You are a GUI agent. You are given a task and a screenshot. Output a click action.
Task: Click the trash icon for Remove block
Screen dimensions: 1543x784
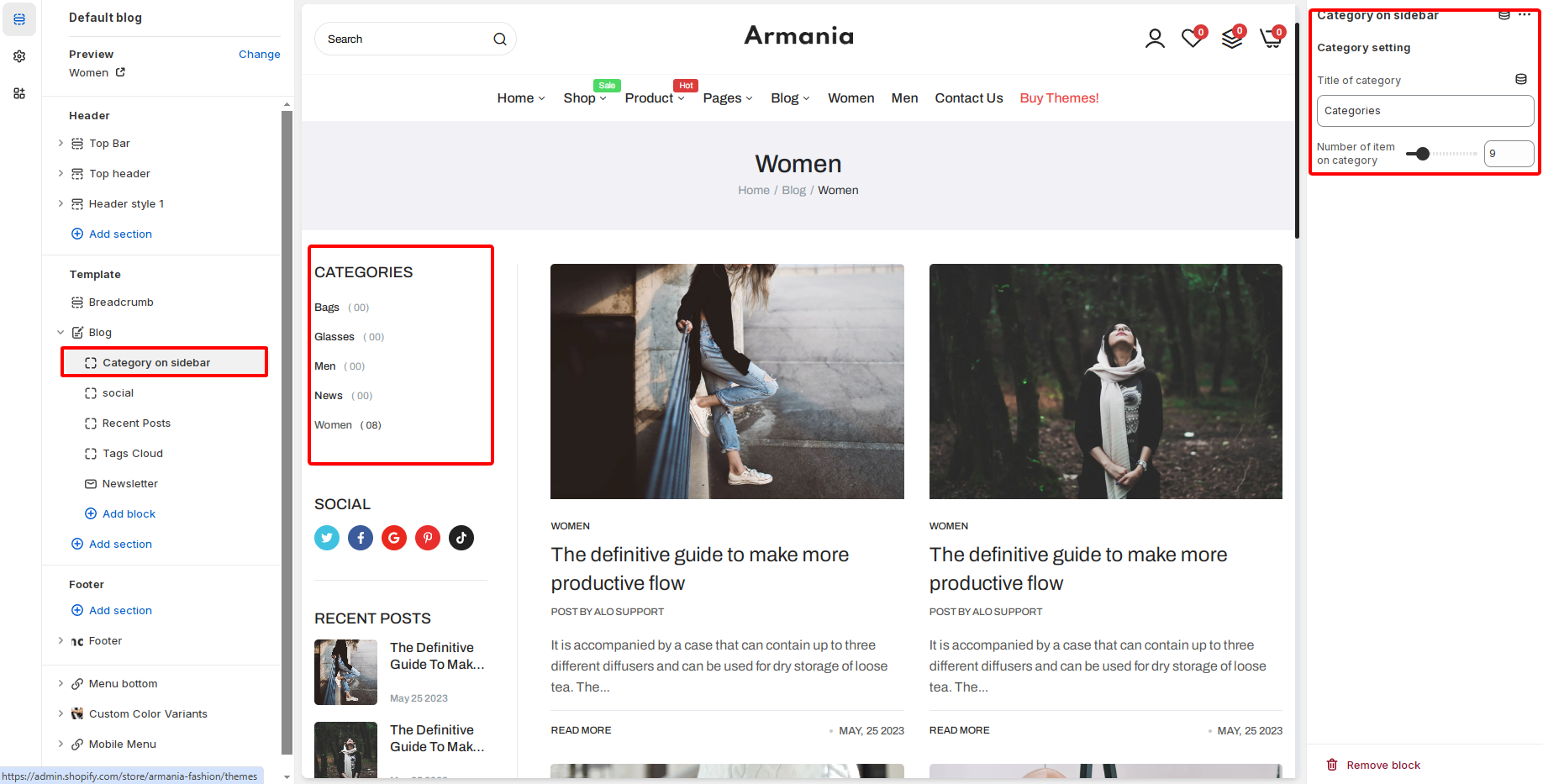1332,765
